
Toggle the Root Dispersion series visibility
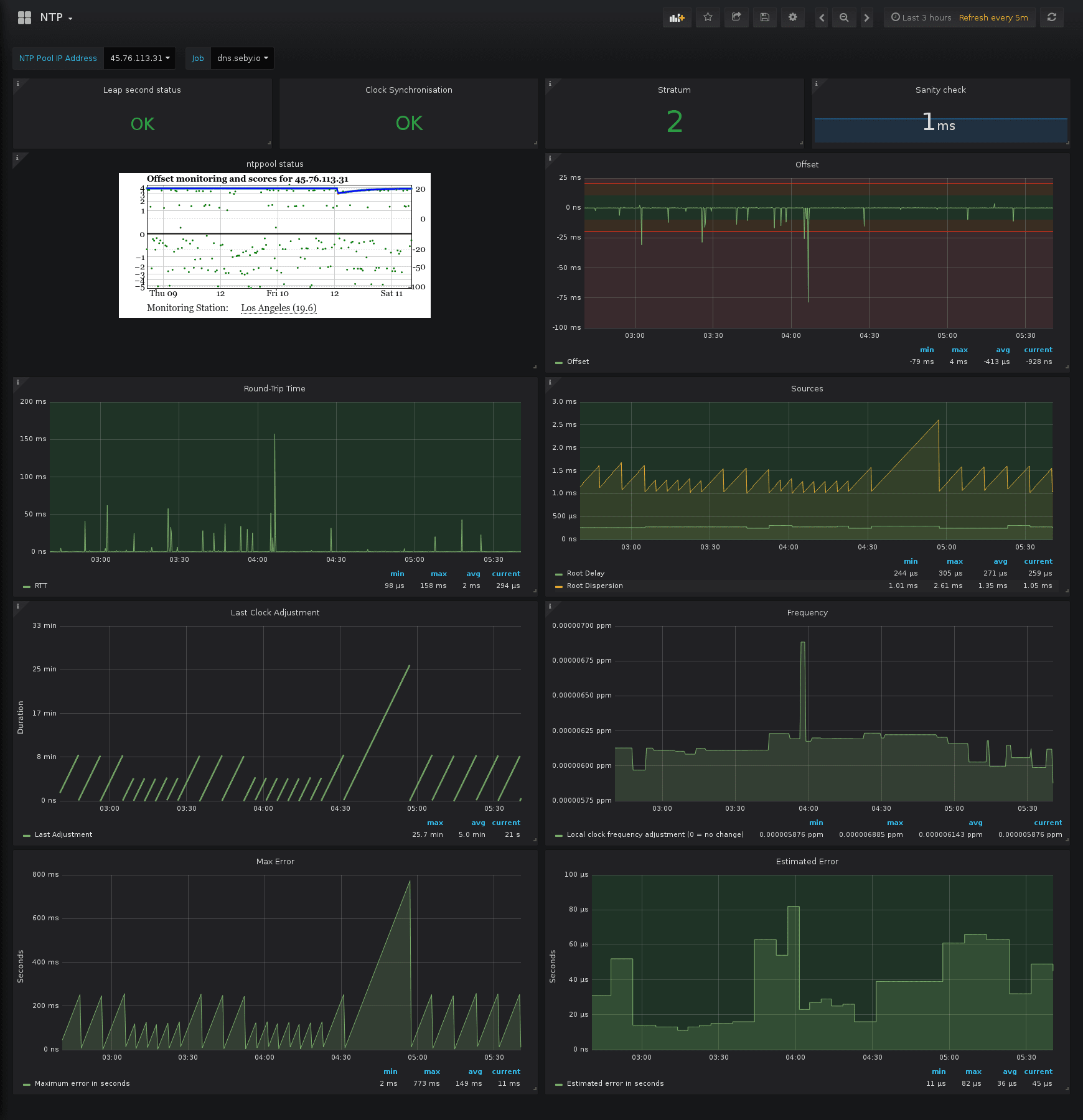[x=595, y=586]
